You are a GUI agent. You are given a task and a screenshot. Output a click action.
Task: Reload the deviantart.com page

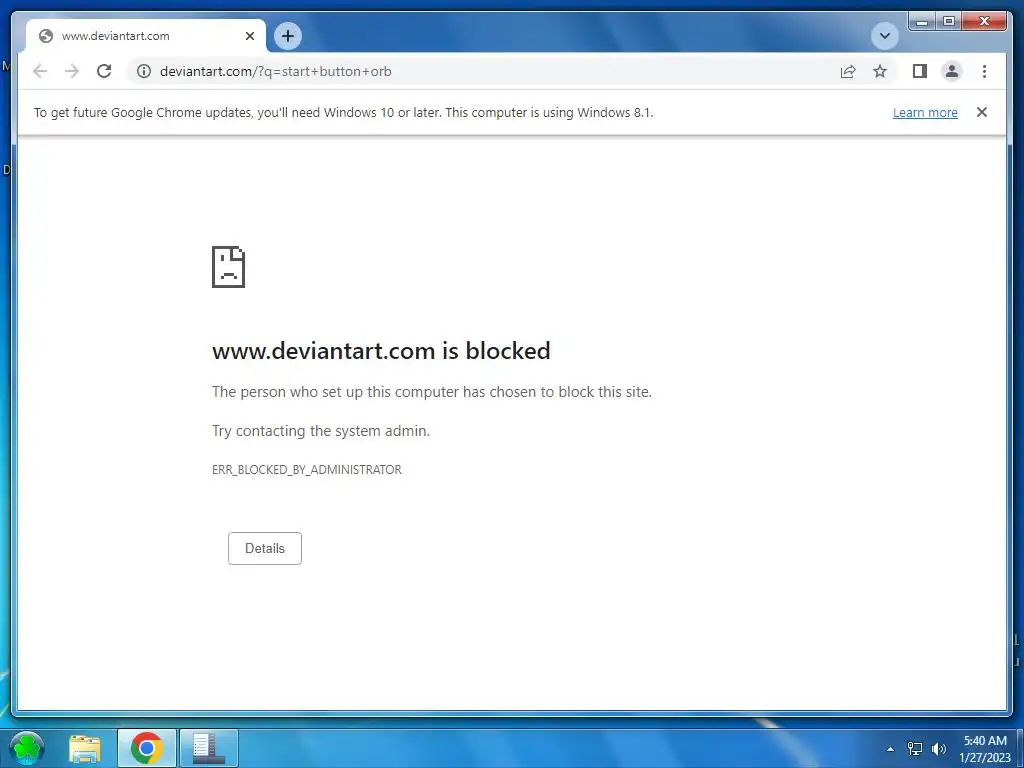coord(104,71)
